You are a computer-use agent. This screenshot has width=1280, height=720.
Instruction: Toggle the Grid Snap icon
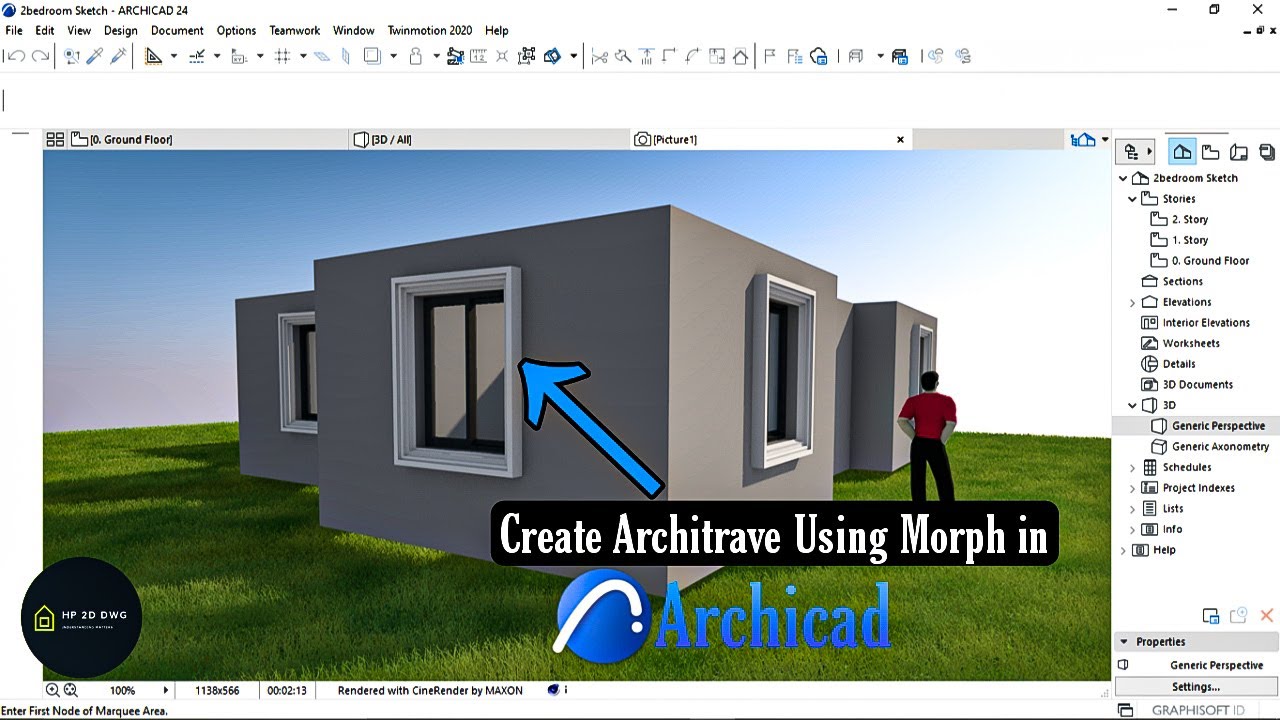282,56
